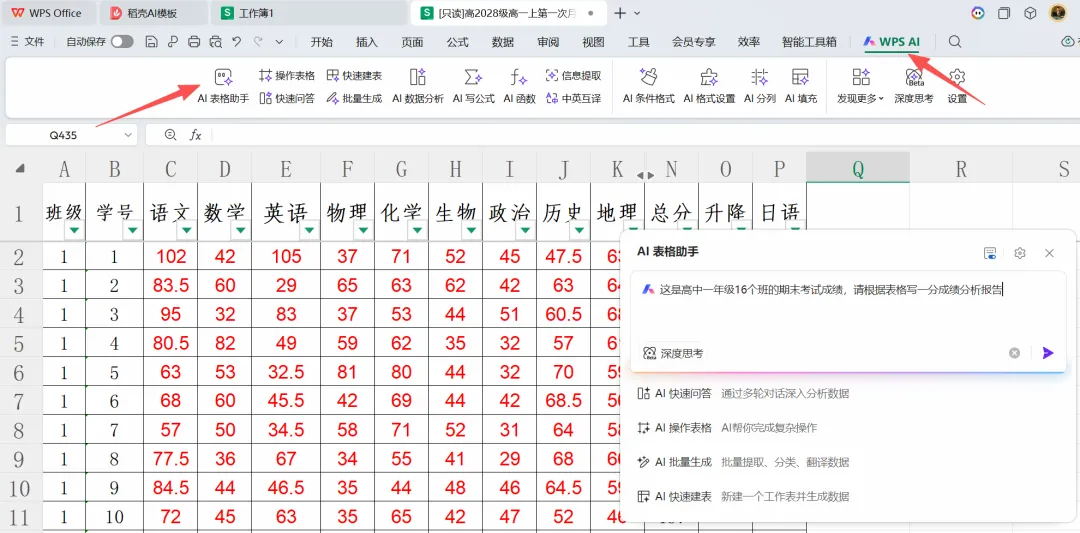Viewport: 1080px width, 533px height.
Task: Open the filter dropdown for 语文
Action: (185, 231)
